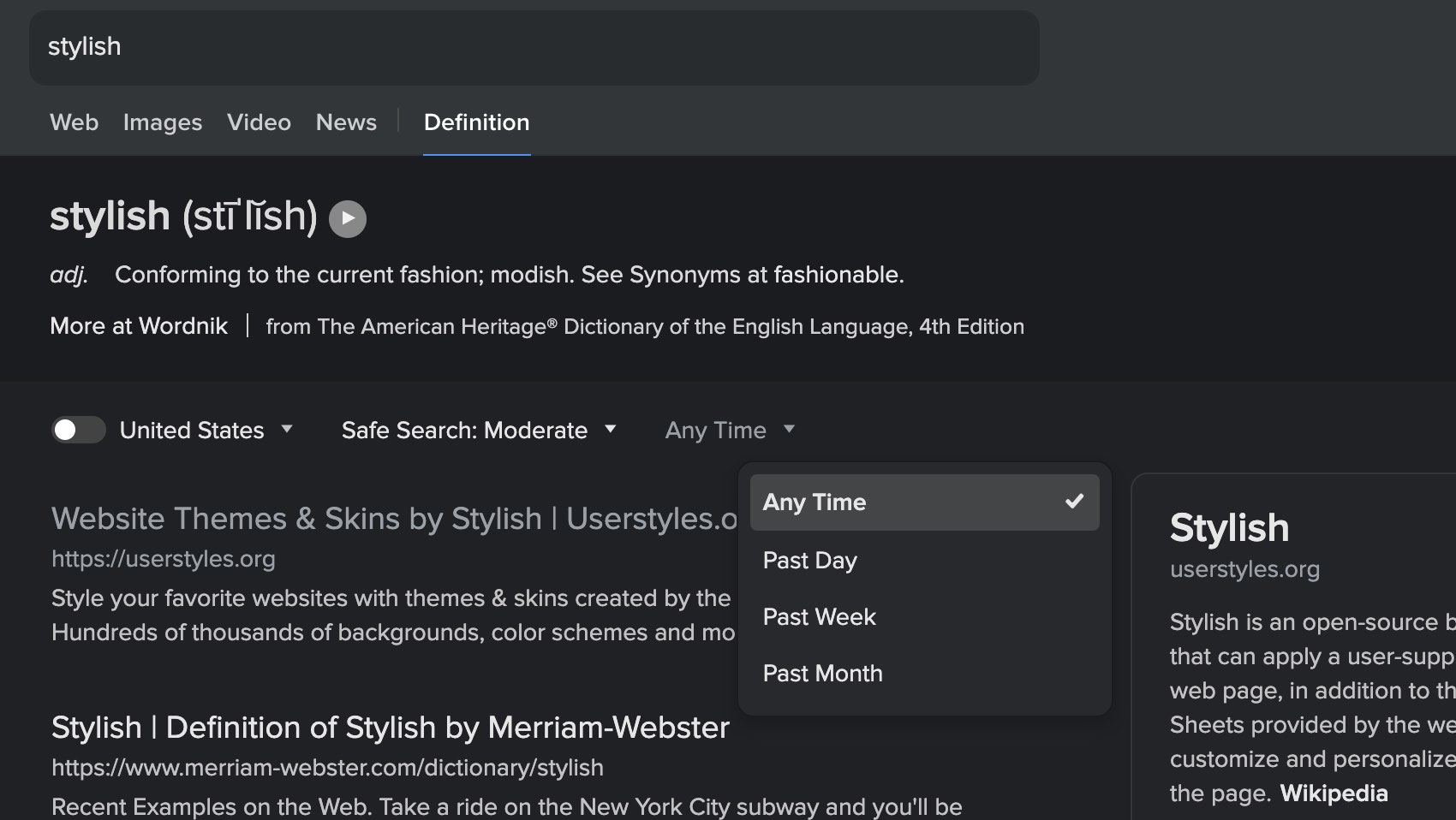
Task: Select Any Time in the time menu
Action: [924, 502]
